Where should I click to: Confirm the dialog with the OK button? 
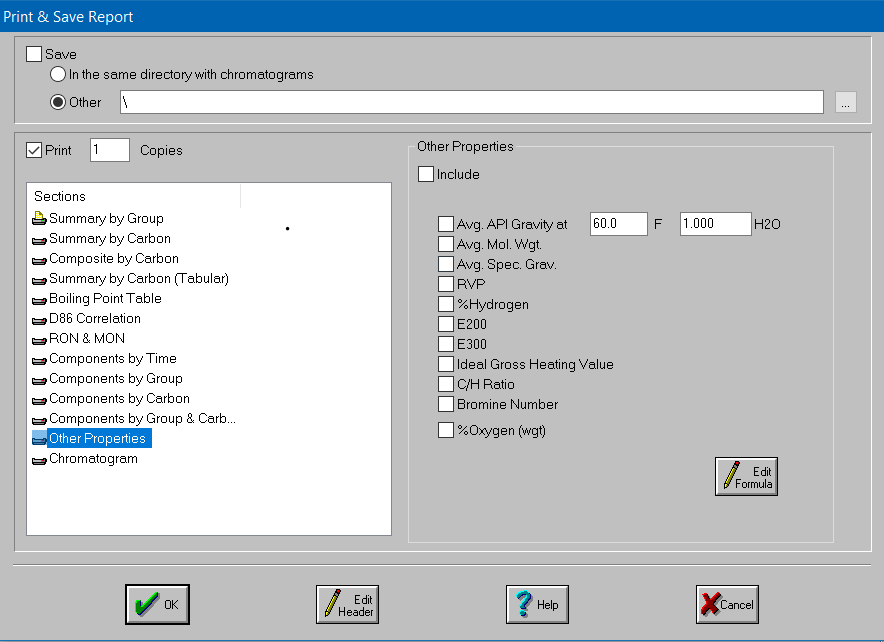[157, 604]
